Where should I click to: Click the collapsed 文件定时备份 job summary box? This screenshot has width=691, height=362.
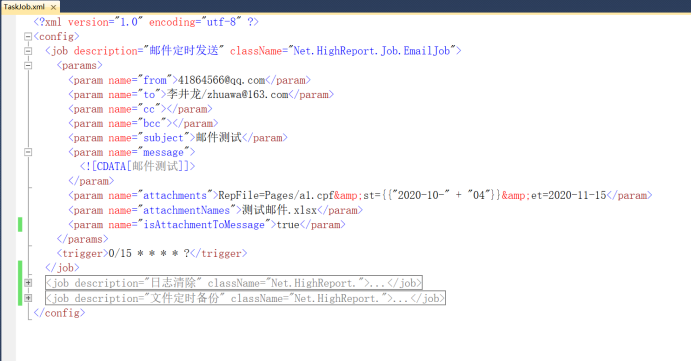pyautogui.click(x=245, y=298)
